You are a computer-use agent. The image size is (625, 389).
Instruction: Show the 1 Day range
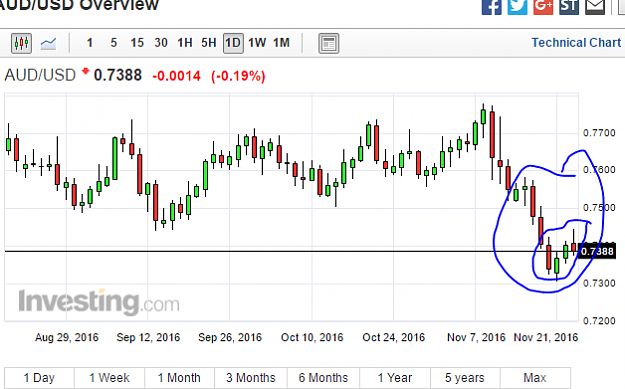39,377
